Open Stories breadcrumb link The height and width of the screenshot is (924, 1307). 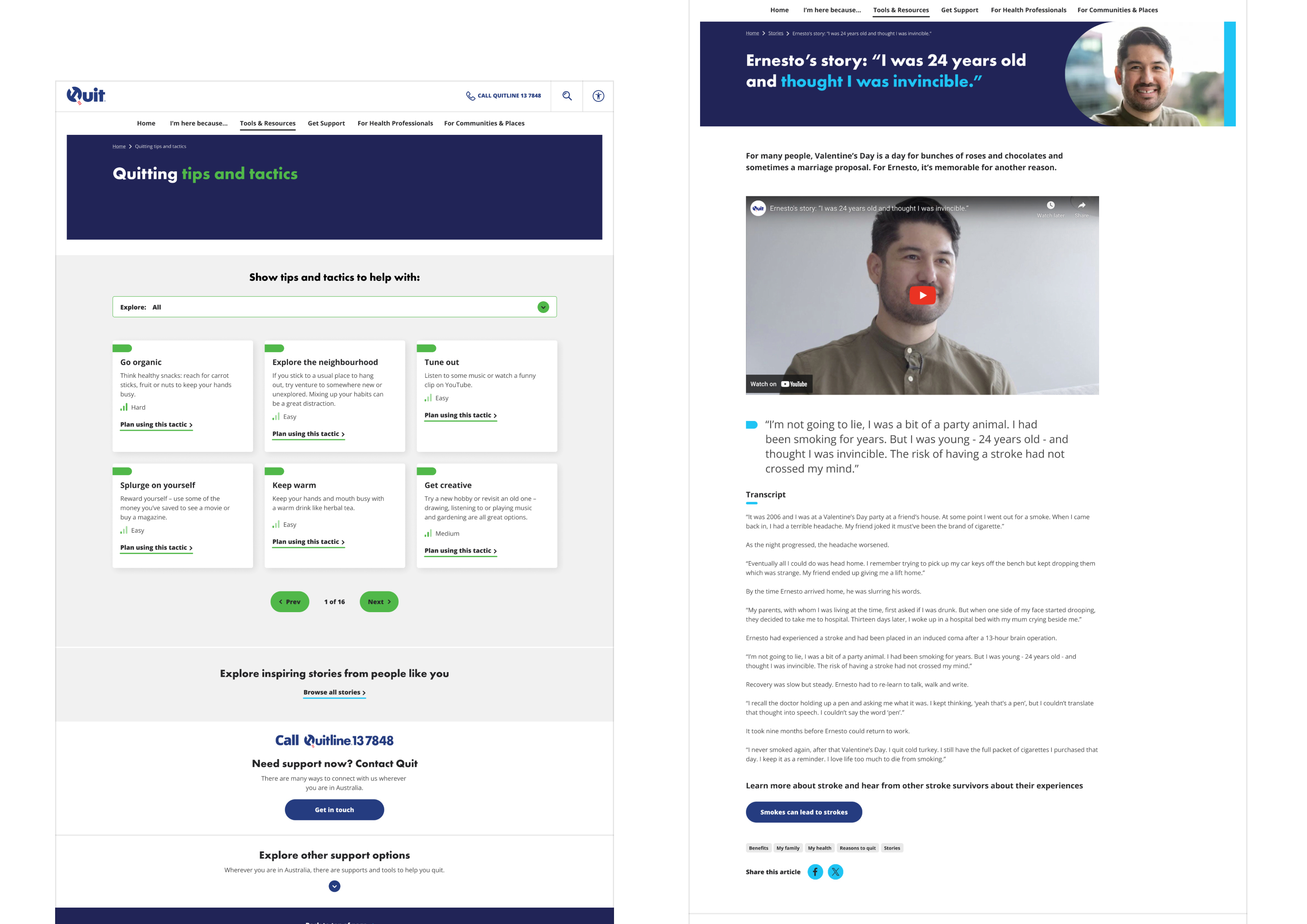click(775, 33)
